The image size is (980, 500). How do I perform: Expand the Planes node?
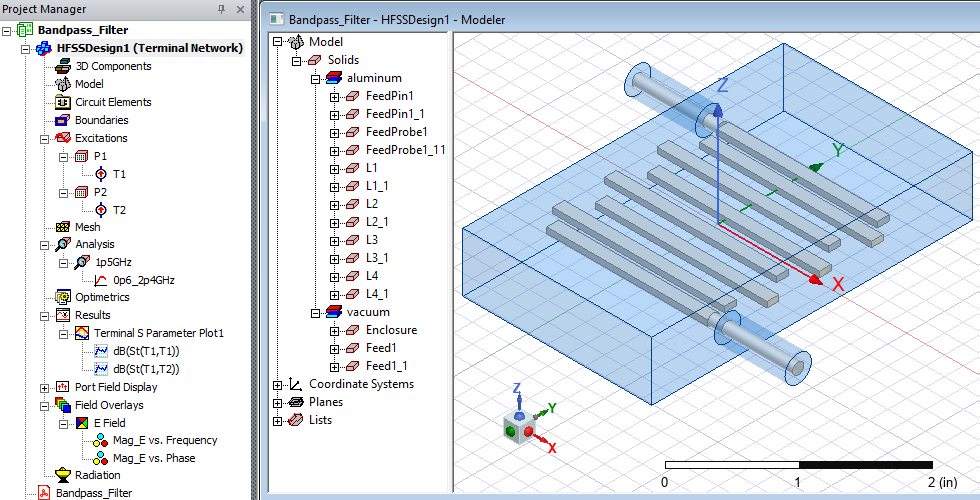pos(278,403)
